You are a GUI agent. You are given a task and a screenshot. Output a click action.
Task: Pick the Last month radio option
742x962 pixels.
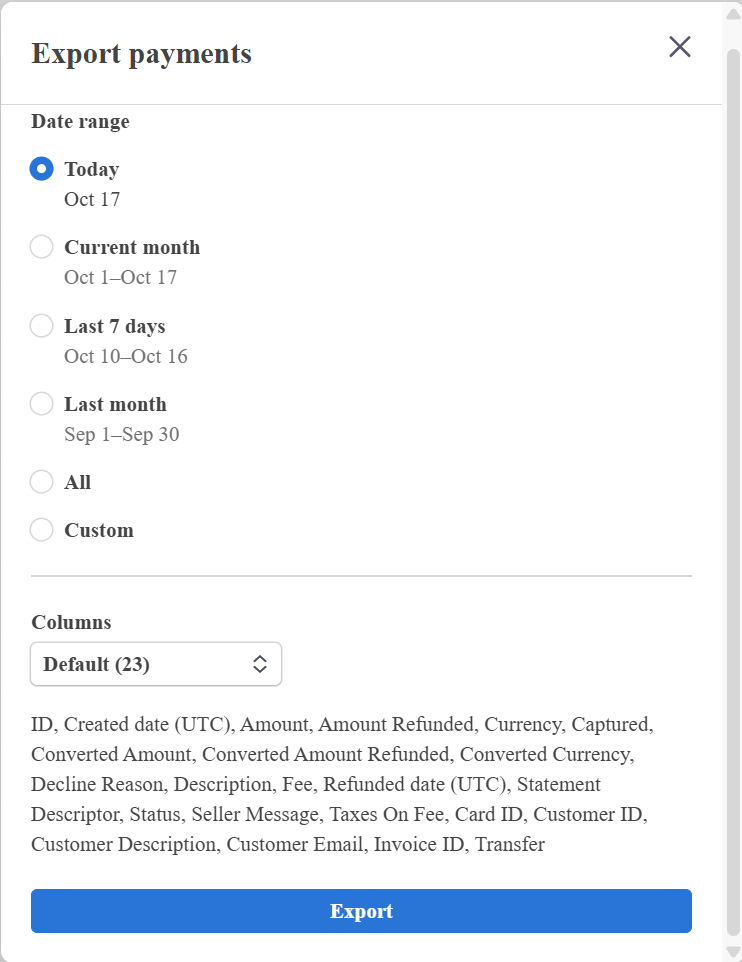[x=41, y=404]
